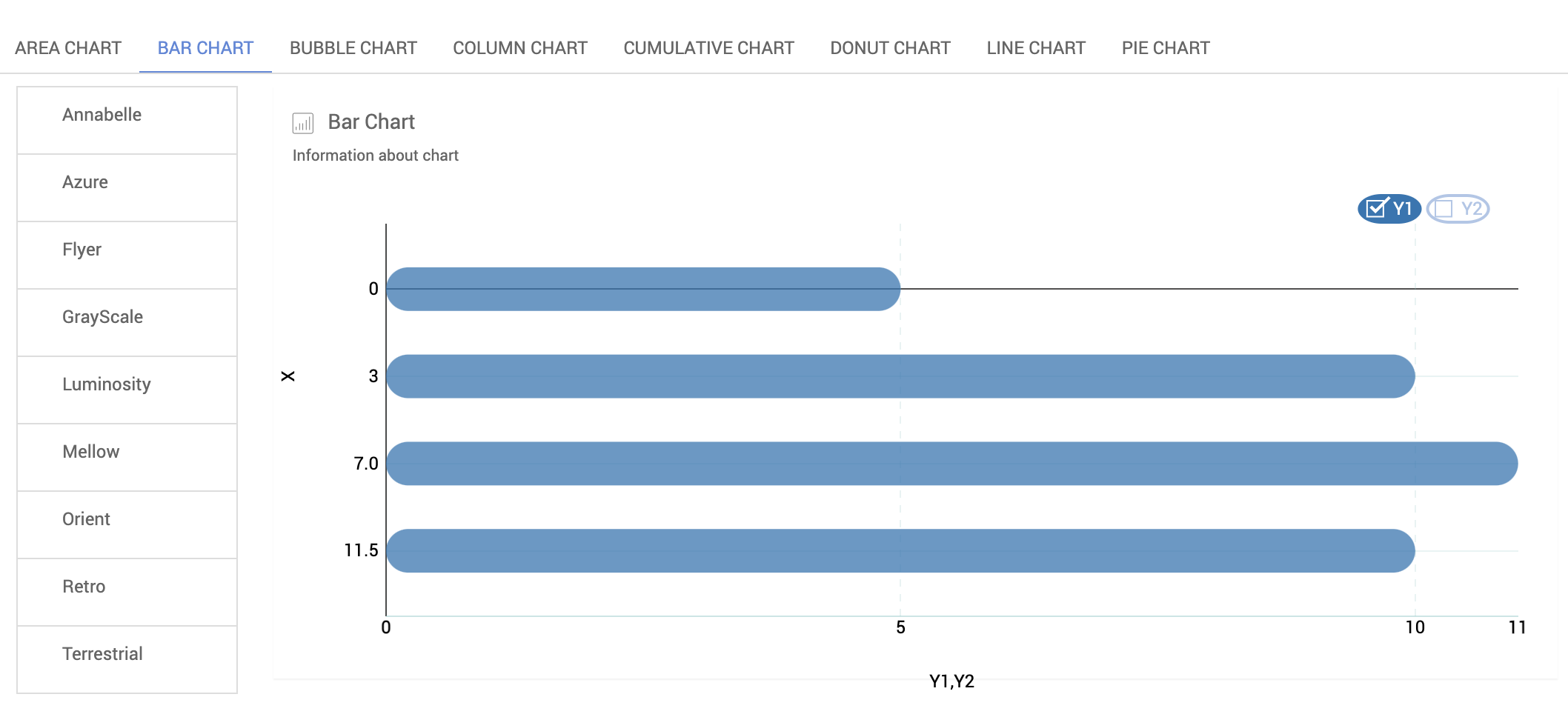Apply the Terrestrial theme

pos(127,655)
